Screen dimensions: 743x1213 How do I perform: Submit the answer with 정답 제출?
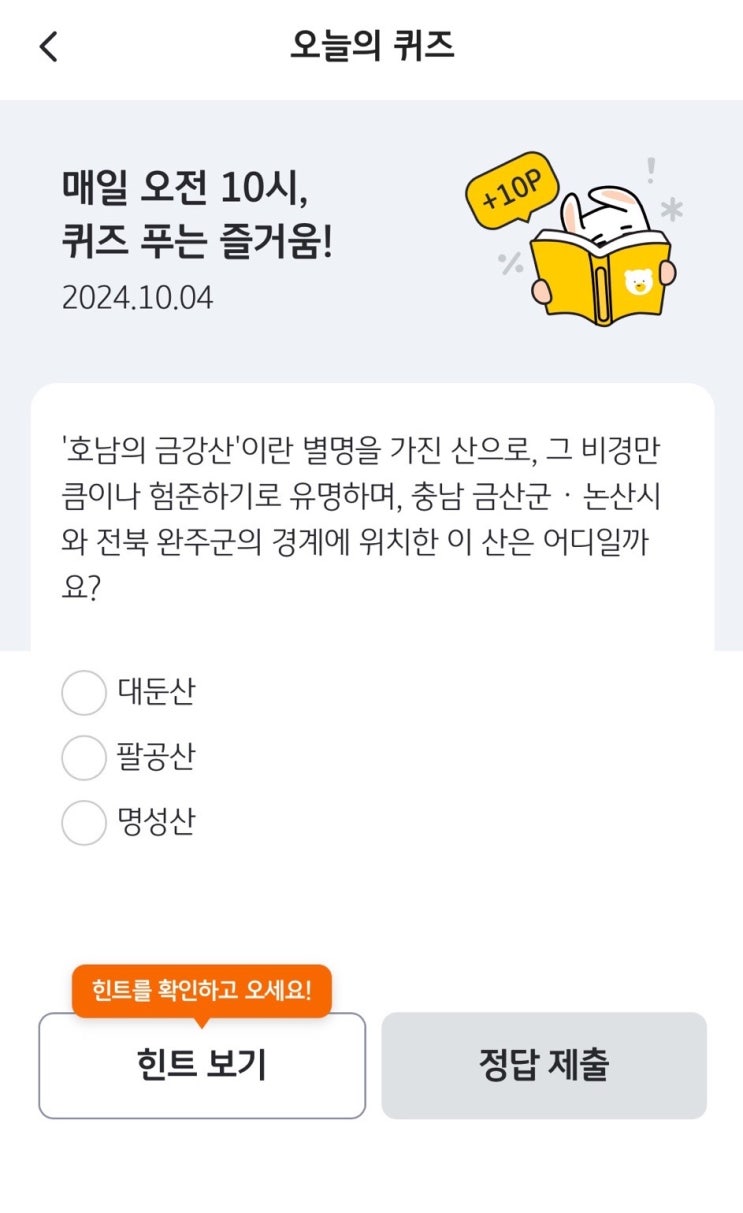(544, 1065)
